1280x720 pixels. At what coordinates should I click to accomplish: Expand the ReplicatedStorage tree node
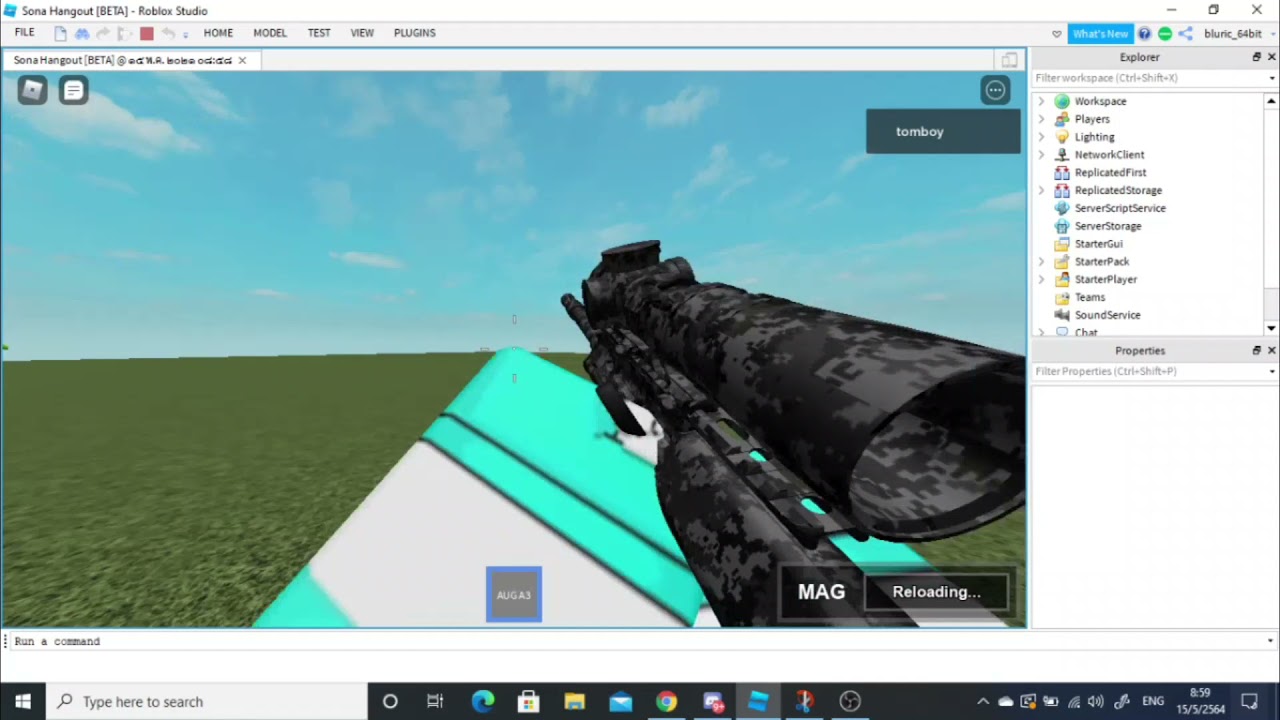1041,190
